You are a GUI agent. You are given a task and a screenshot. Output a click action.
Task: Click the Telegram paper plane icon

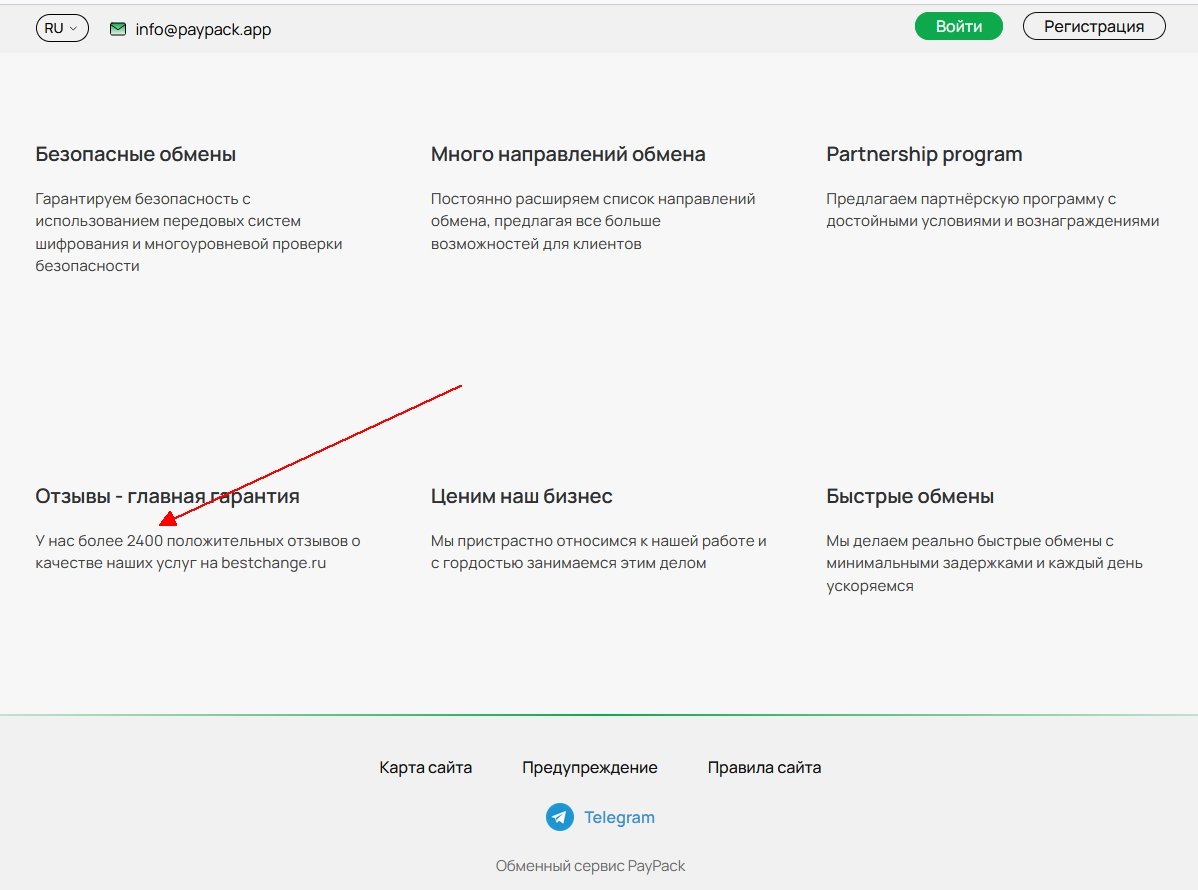coord(559,817)
